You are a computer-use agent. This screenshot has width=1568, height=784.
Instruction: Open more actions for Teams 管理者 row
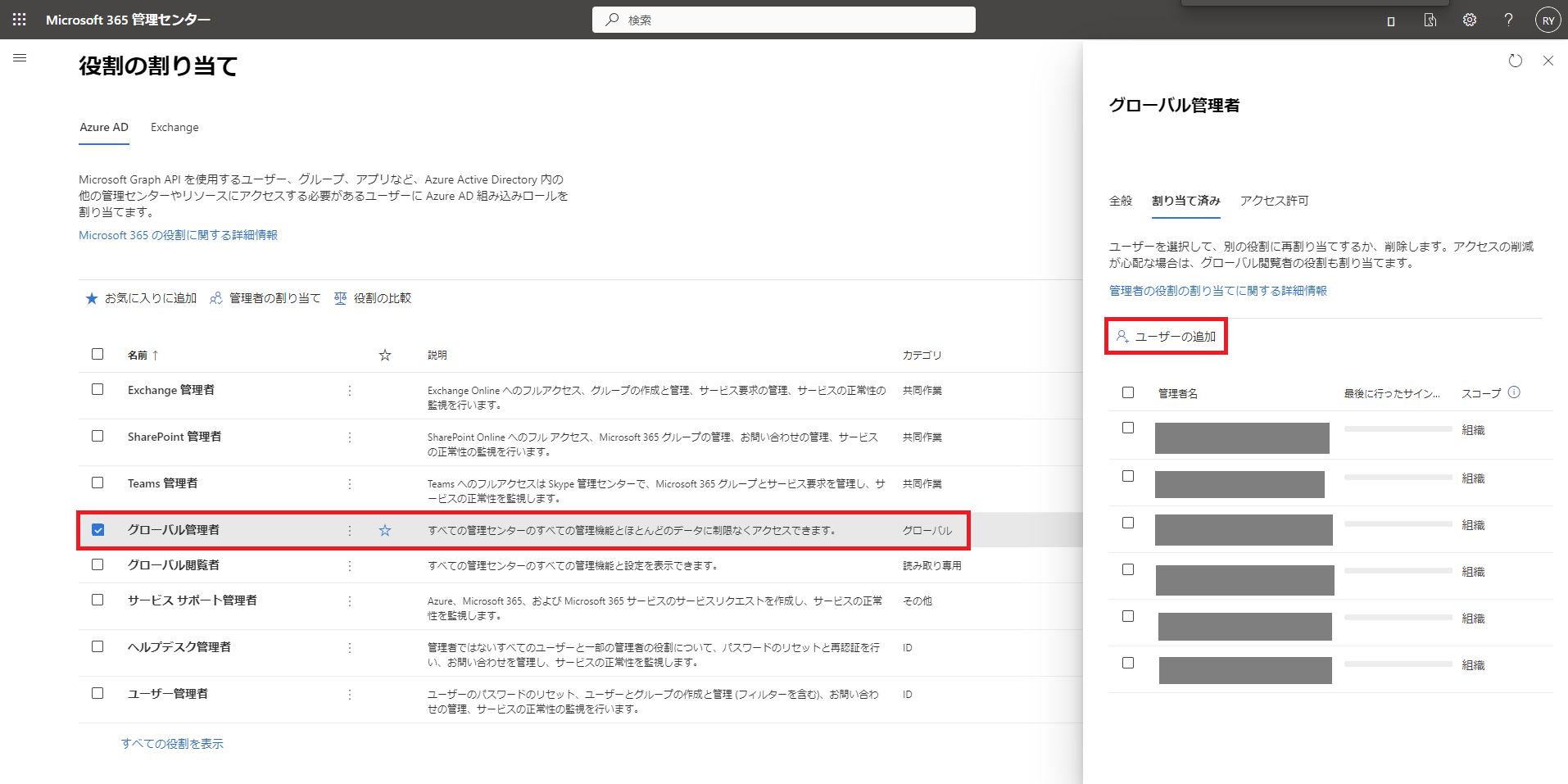pyautogui.click(x=350, y=484)
